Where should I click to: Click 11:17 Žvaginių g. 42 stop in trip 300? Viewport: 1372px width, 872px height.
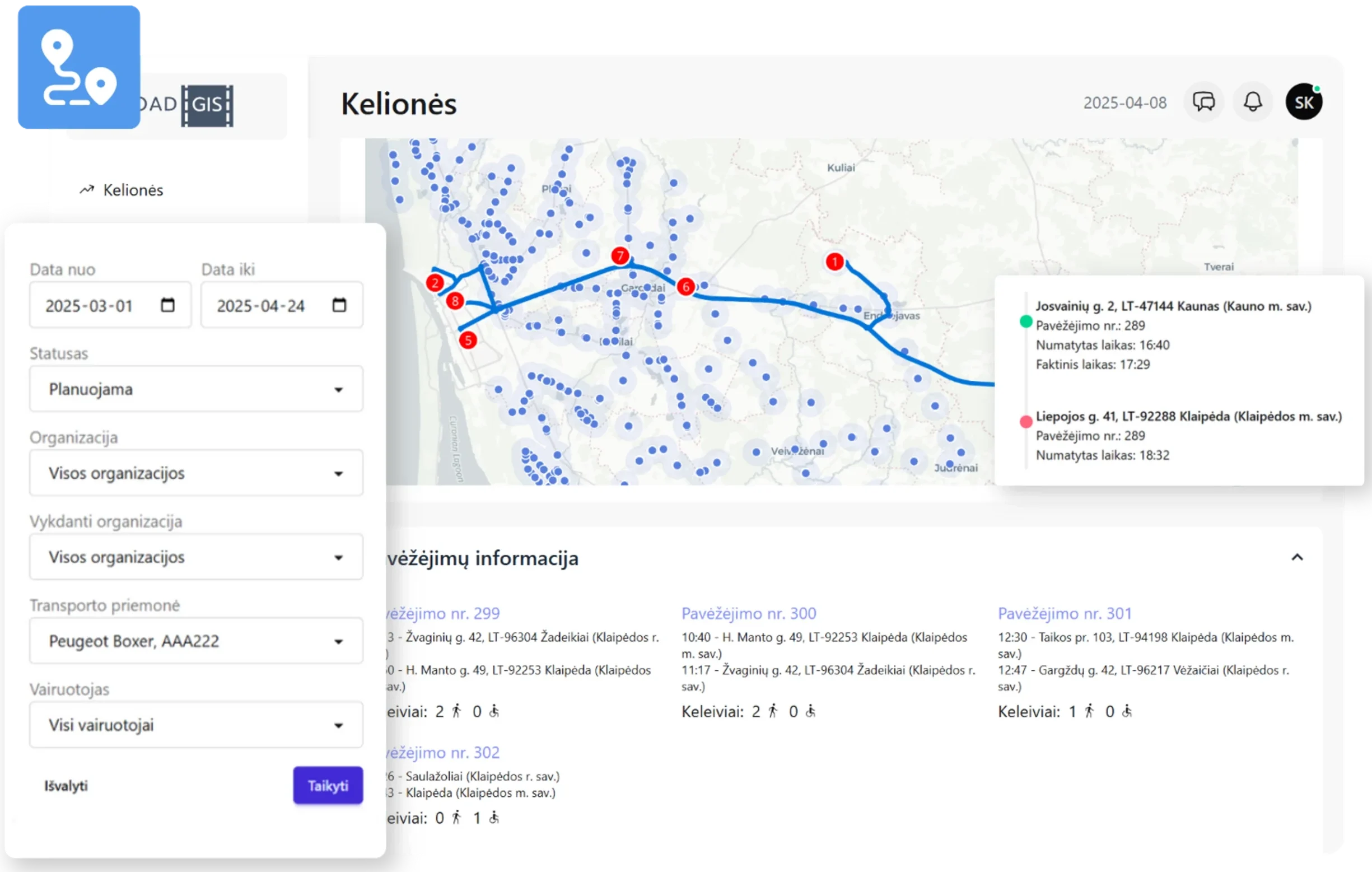coord(828,678)
